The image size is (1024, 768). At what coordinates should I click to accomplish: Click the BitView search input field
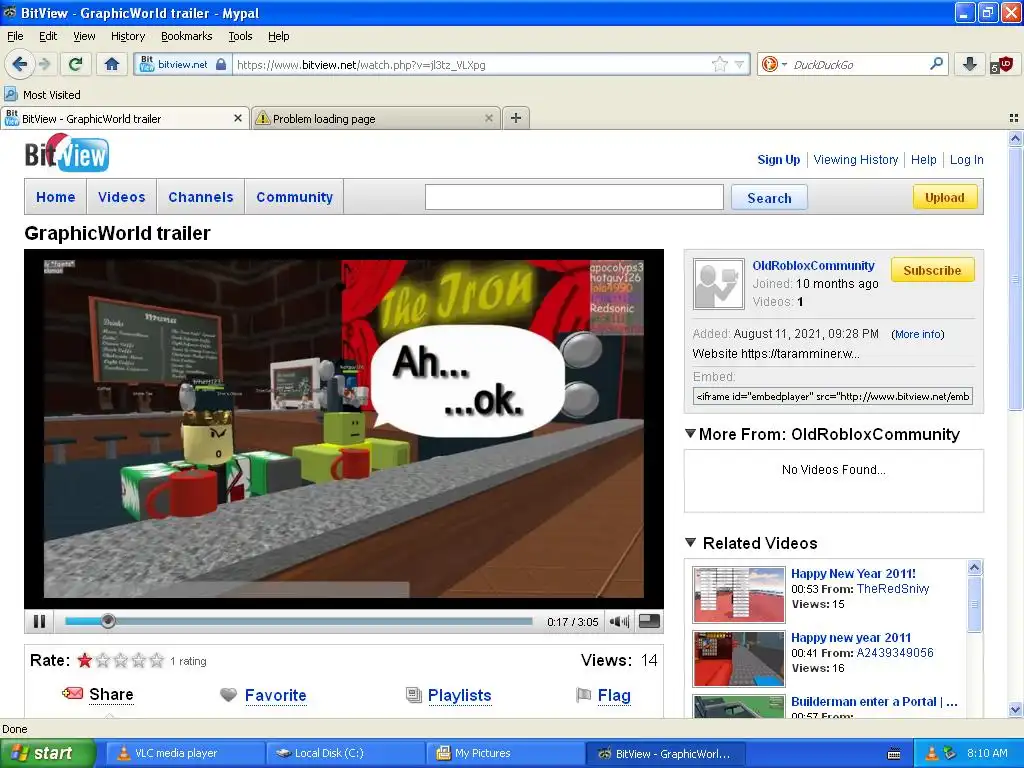click(574, 197)
